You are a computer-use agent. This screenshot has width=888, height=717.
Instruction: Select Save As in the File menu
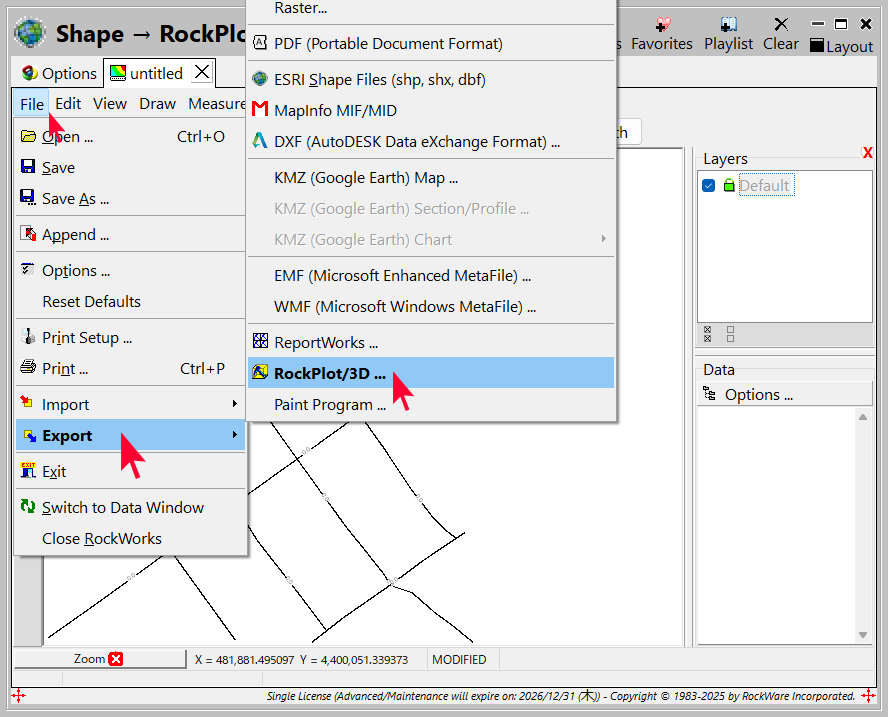pos(75,198)
